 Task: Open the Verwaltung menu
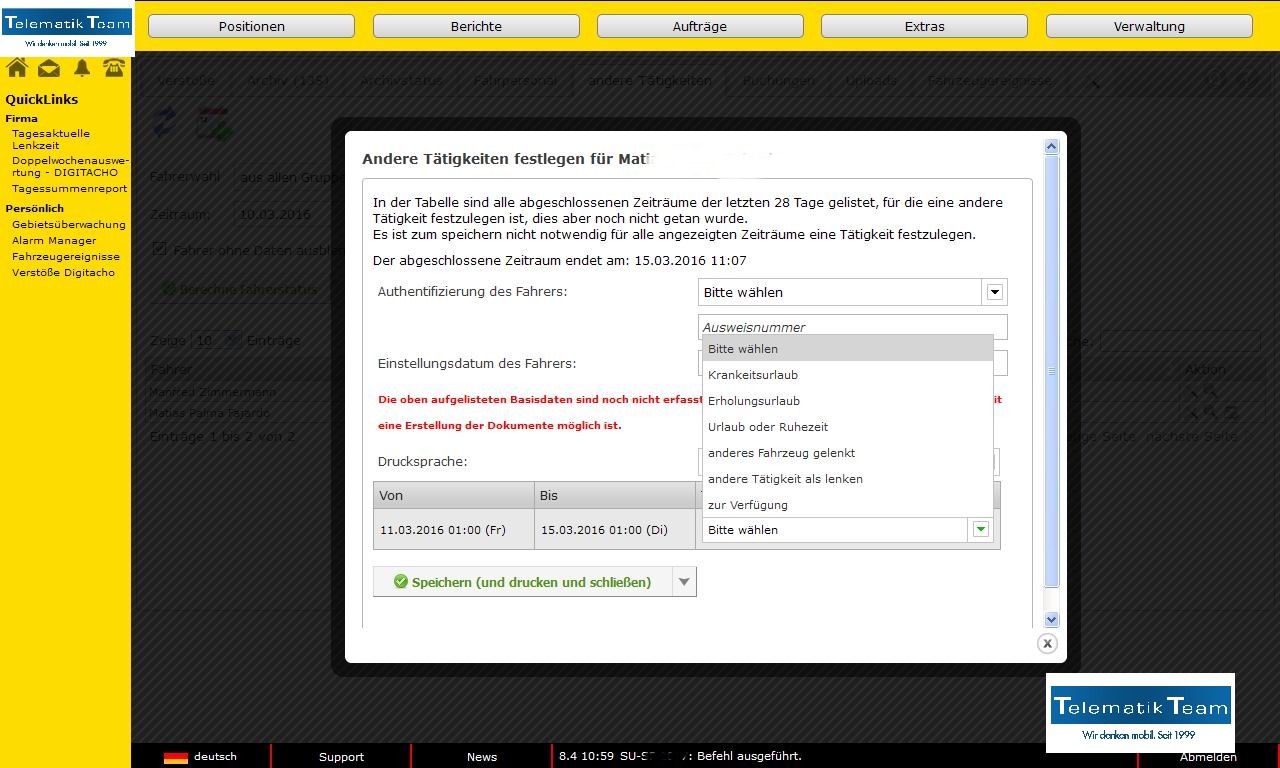1149,26
